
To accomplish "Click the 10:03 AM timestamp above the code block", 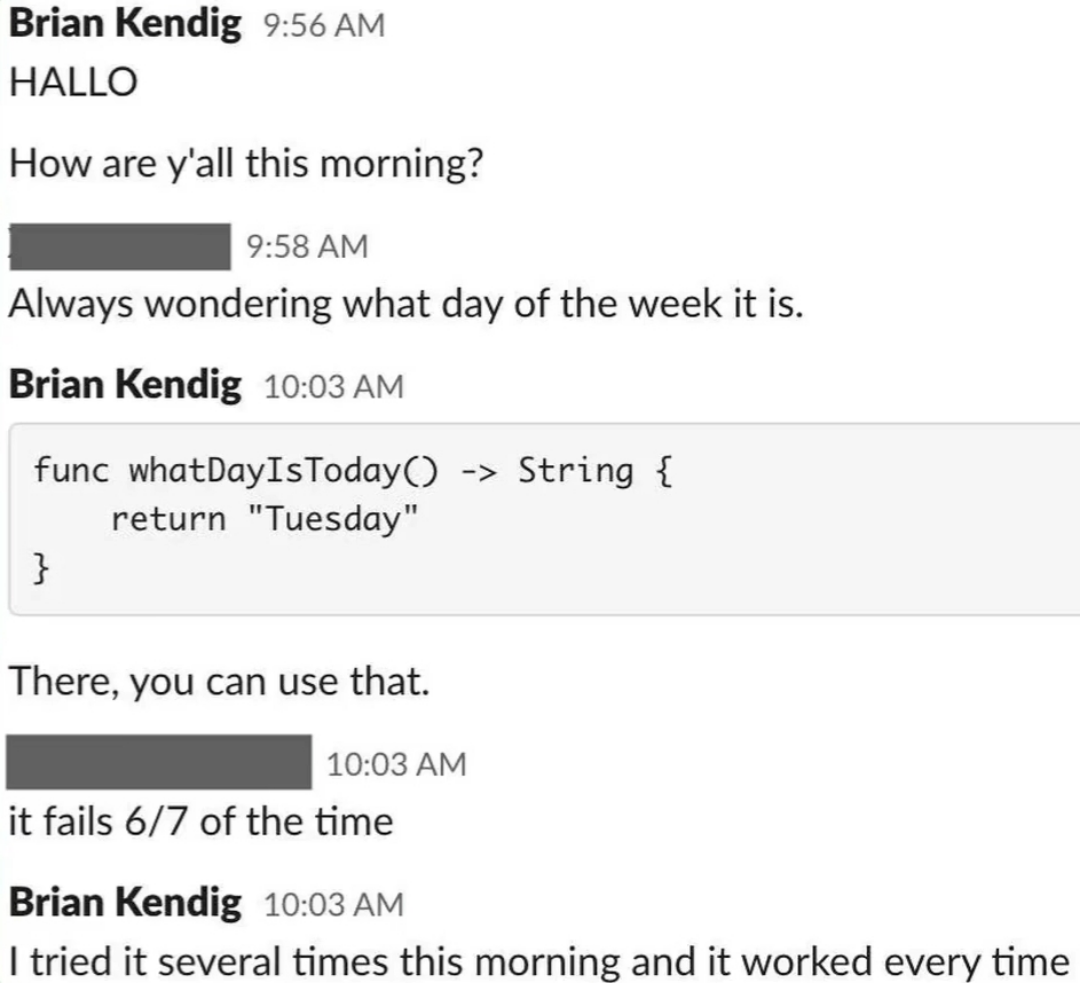I will (334, 387).
